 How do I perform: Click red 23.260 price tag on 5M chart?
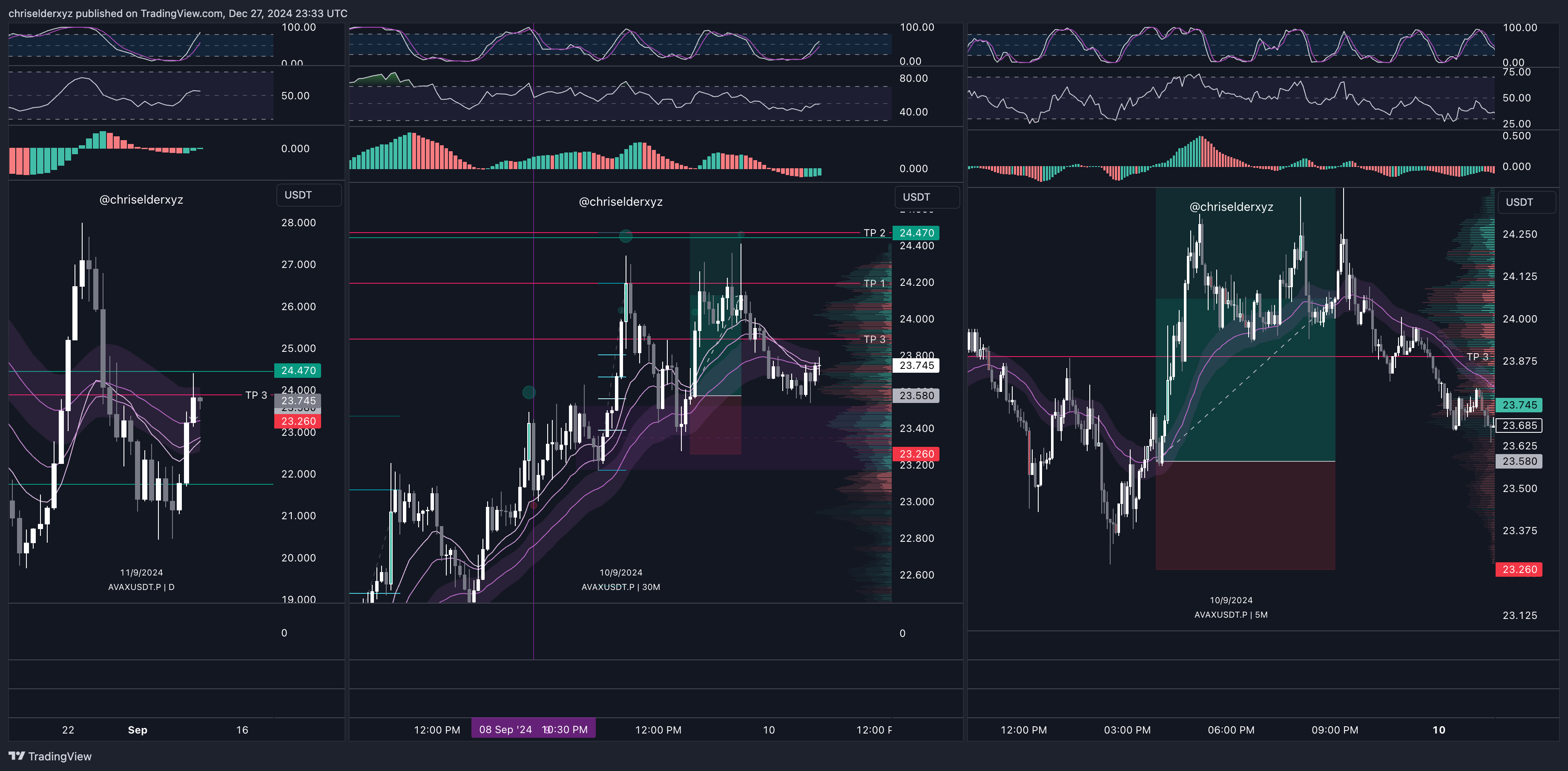coord(1519,570)
